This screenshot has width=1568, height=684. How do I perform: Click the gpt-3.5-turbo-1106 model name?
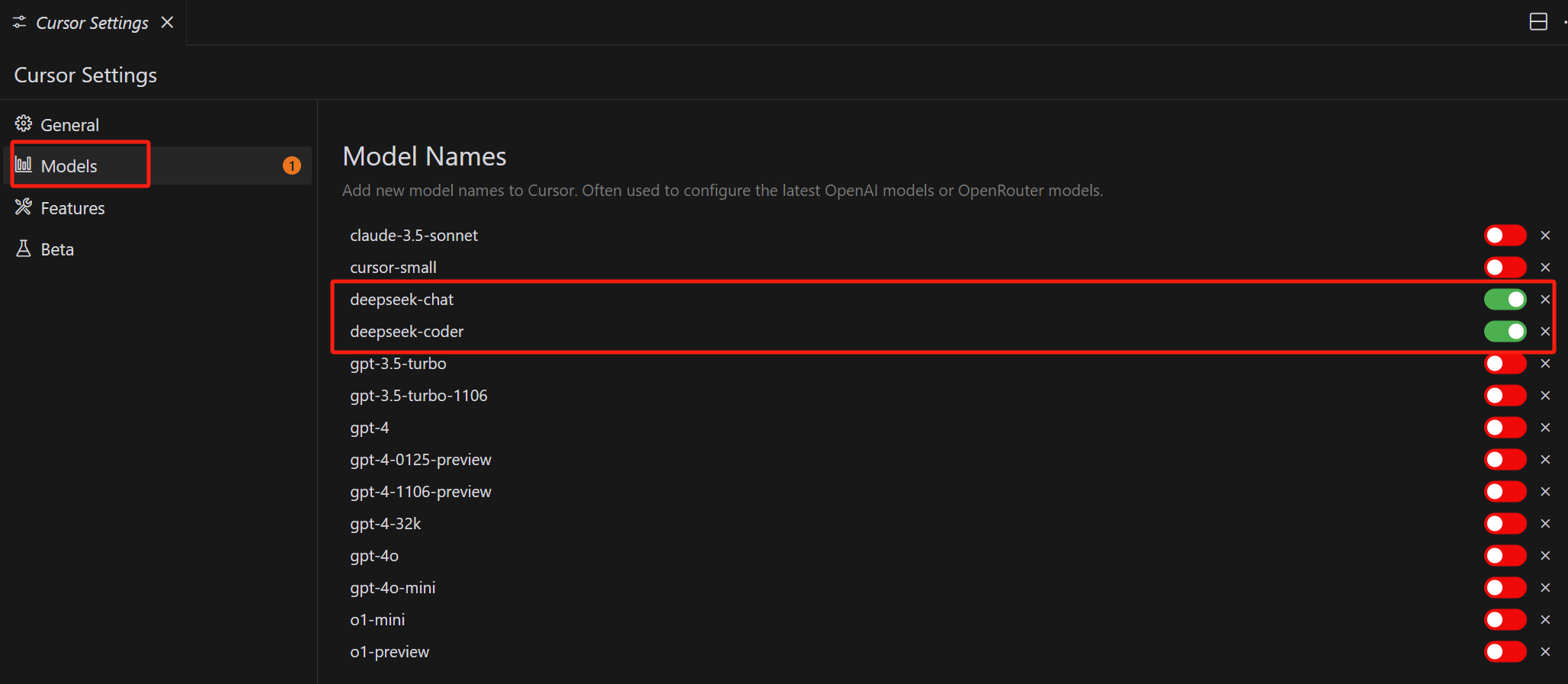418,396
